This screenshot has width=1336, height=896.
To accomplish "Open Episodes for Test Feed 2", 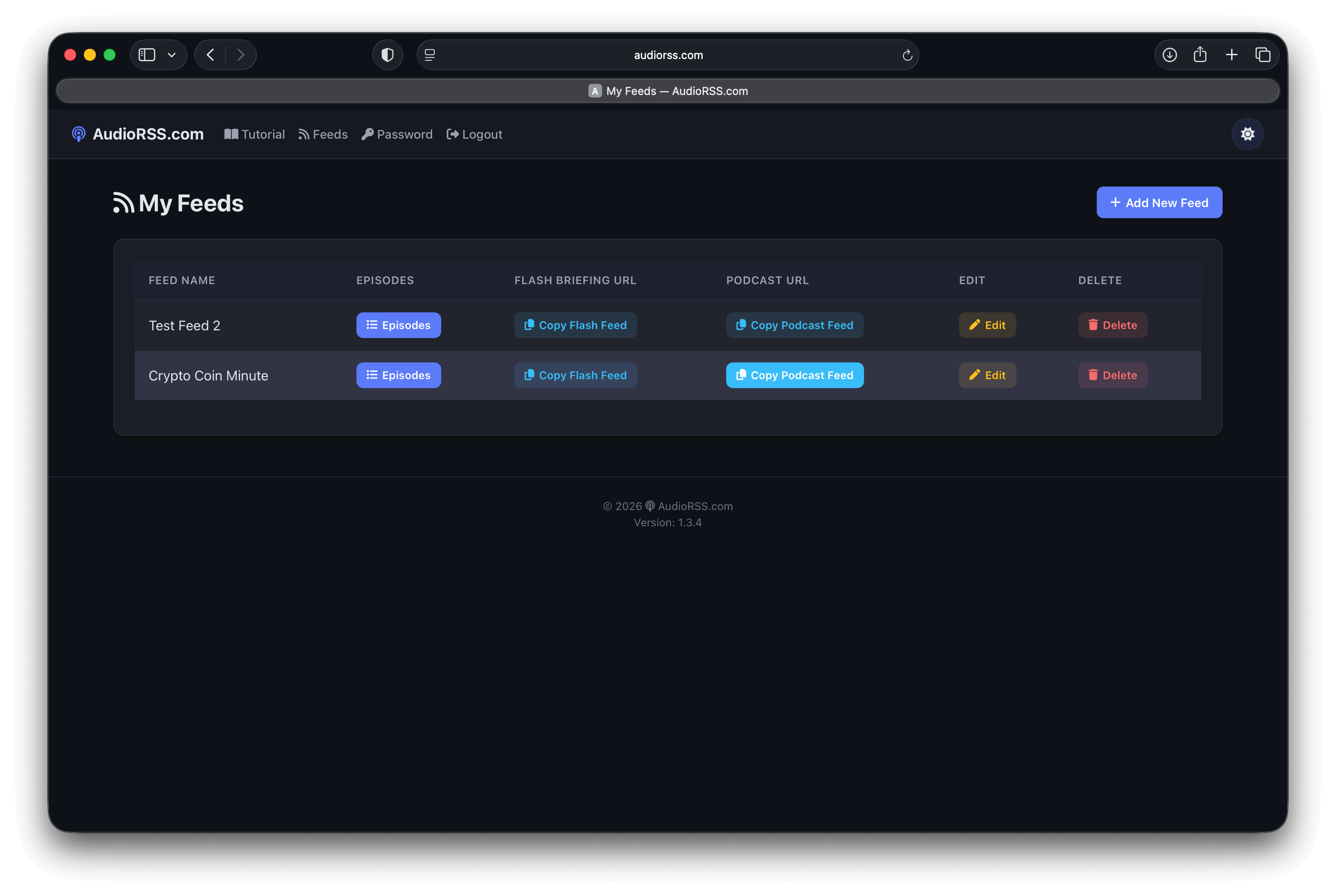I will coord(398,325).
